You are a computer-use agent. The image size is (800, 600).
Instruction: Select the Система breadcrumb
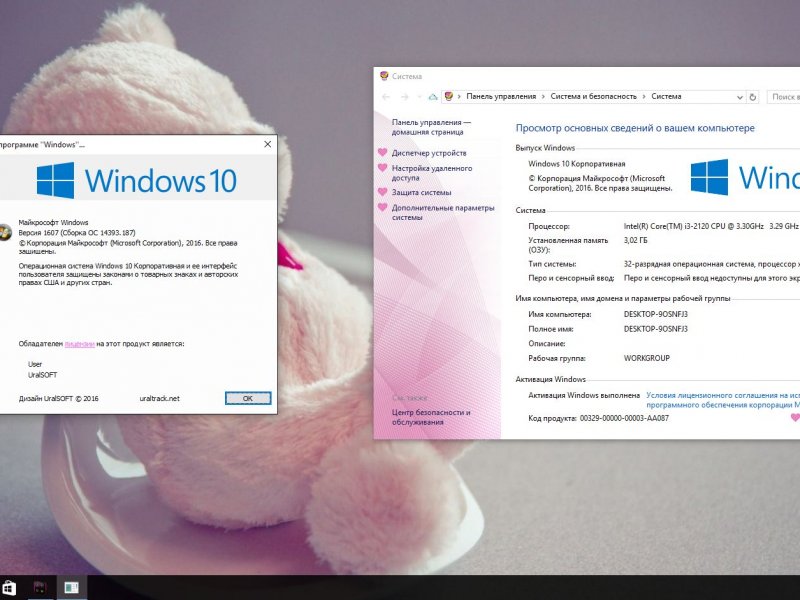(x=666, y=96)
